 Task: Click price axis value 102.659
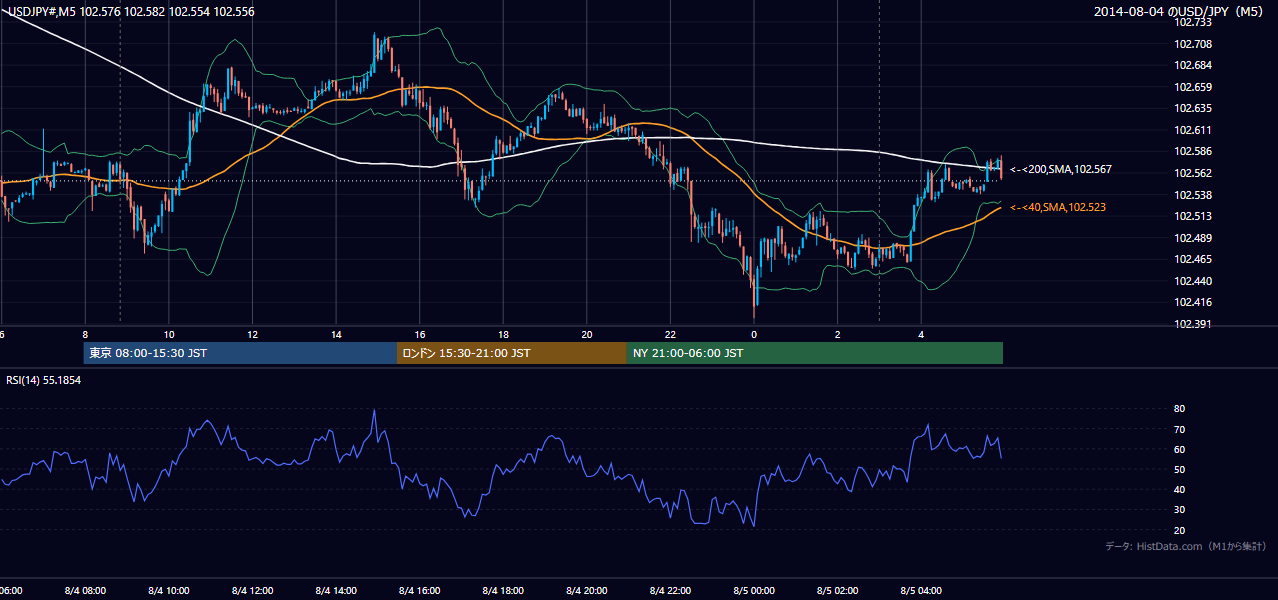[1194, 87]
